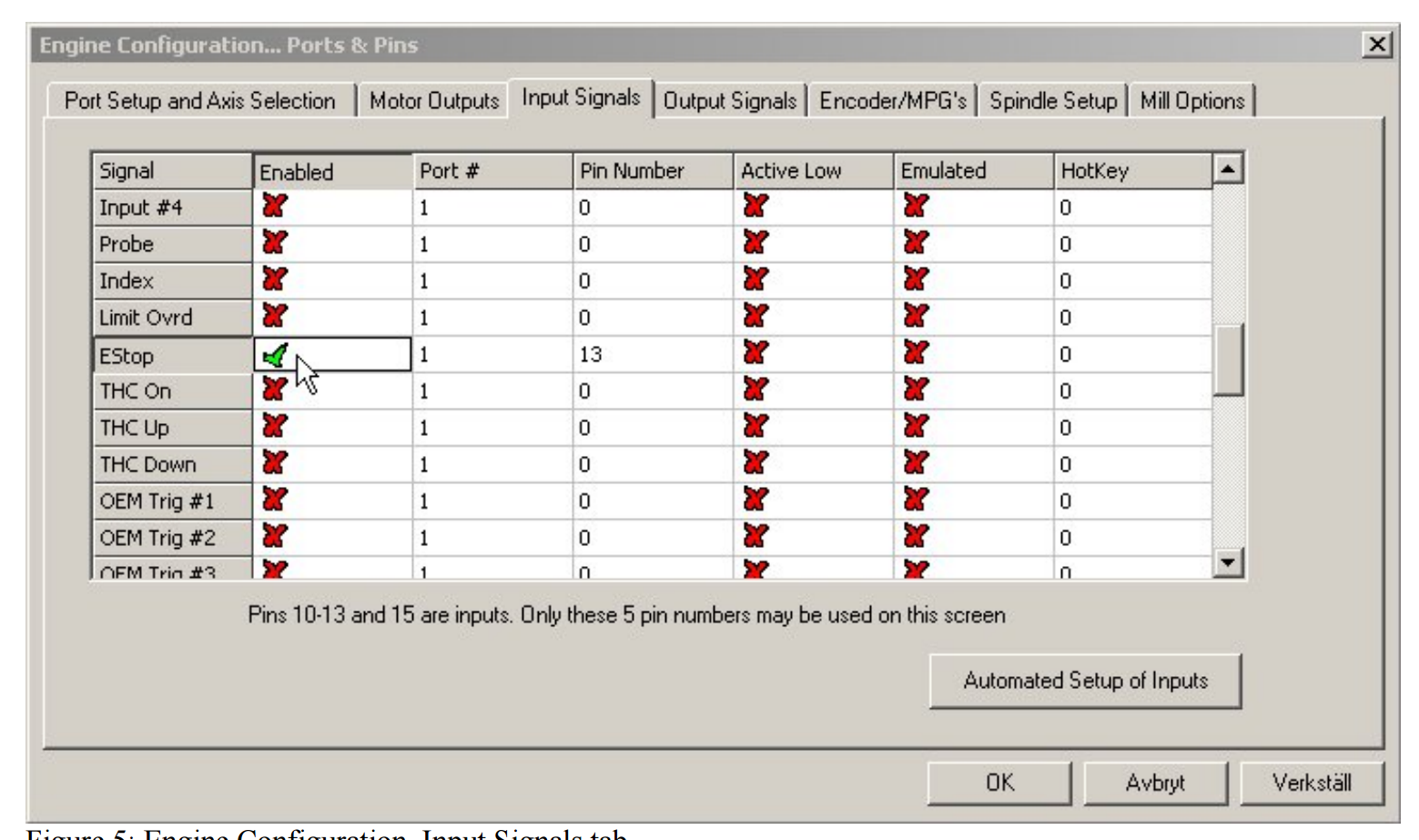Click the Verkställ apply button
Screen dimensions: 1419x840
1312,783
